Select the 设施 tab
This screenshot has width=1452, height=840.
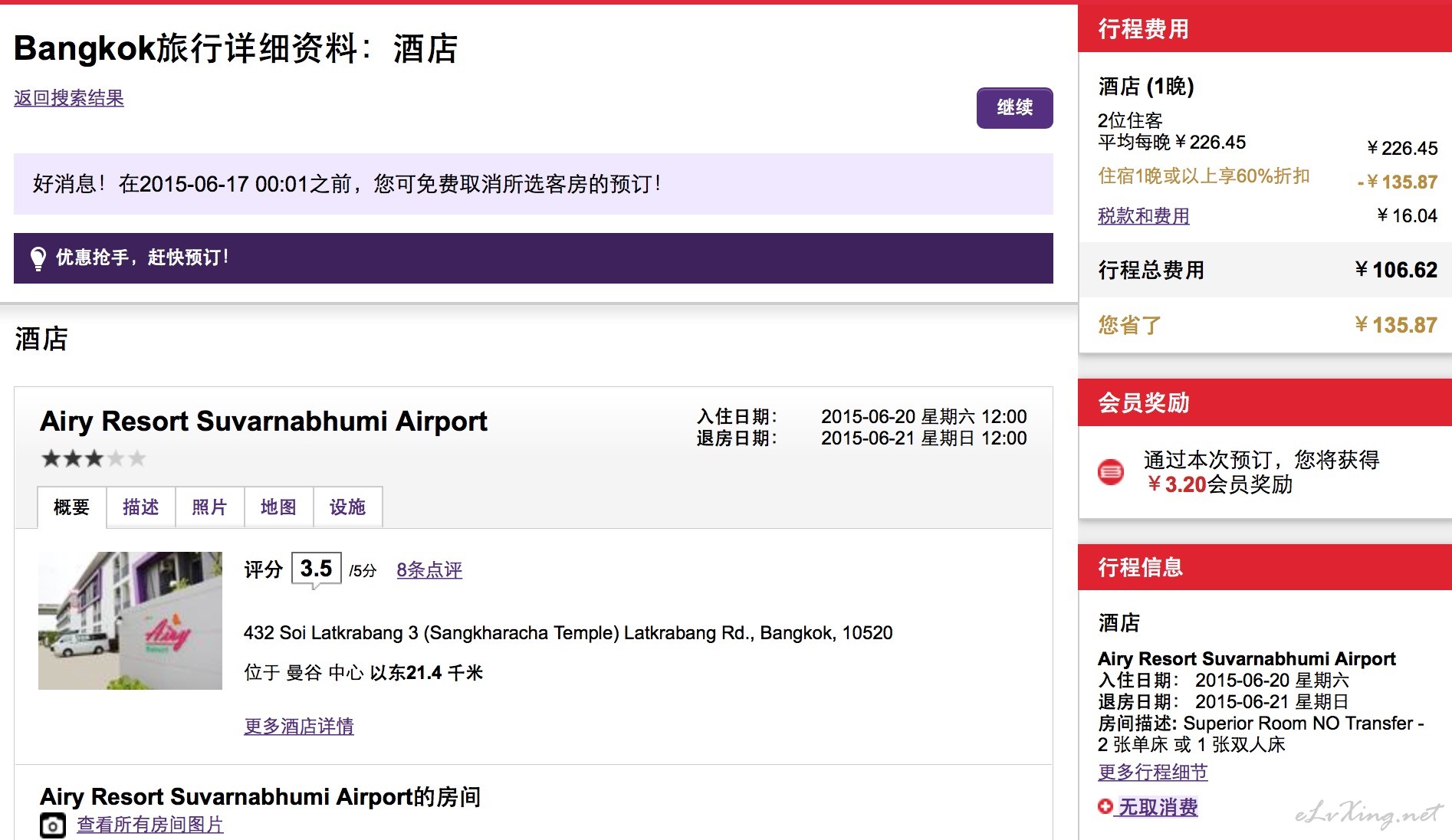tap(348, 507)
